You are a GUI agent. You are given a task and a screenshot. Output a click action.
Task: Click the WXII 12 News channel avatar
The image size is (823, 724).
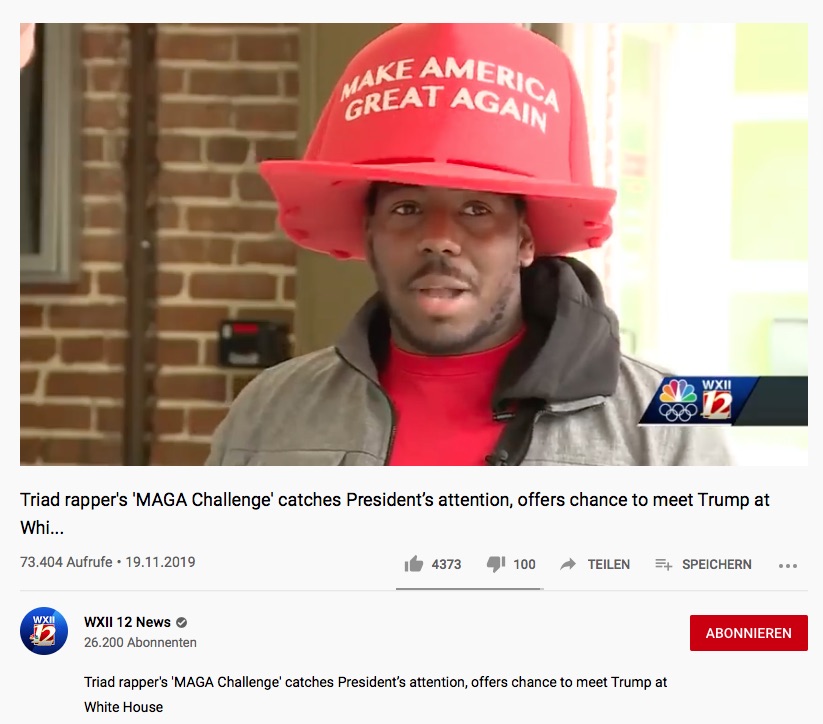44,631
